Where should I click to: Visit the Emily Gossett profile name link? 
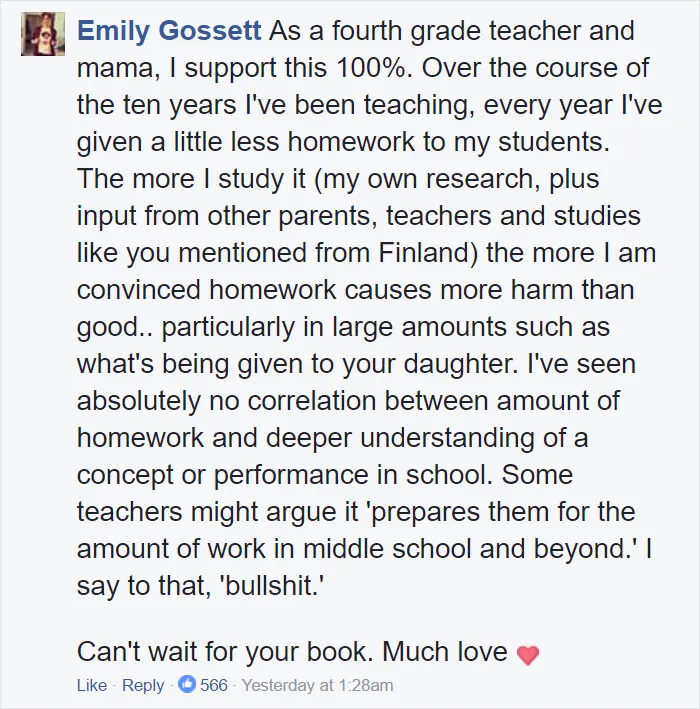click(169, 31)
